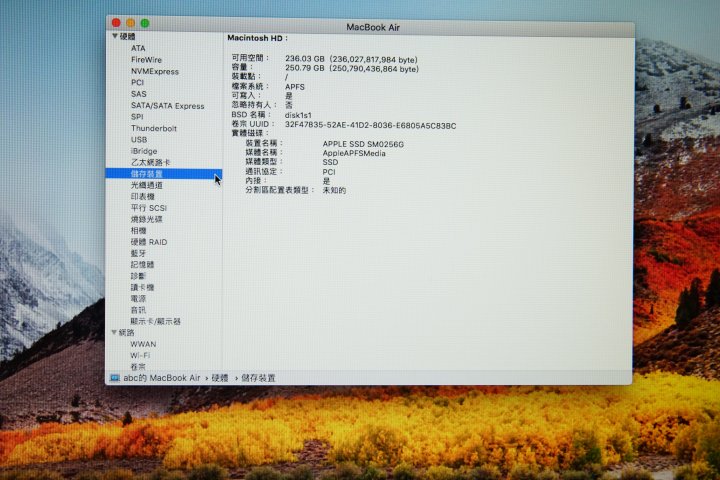This screenshot has height=480, width=720.
Task: Open 光纖通道 in the sidebar
Action: pyautogui.click(x=146, y=185)
